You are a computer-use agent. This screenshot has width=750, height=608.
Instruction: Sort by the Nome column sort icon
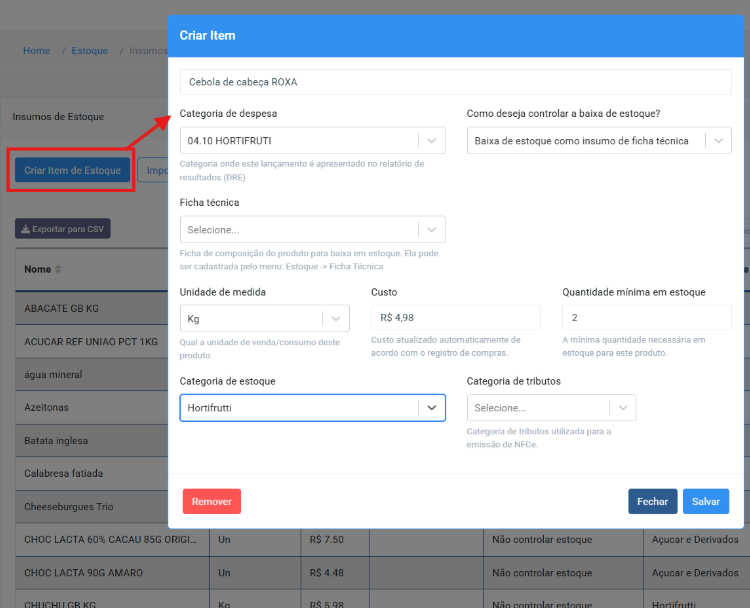coord(58,270)
